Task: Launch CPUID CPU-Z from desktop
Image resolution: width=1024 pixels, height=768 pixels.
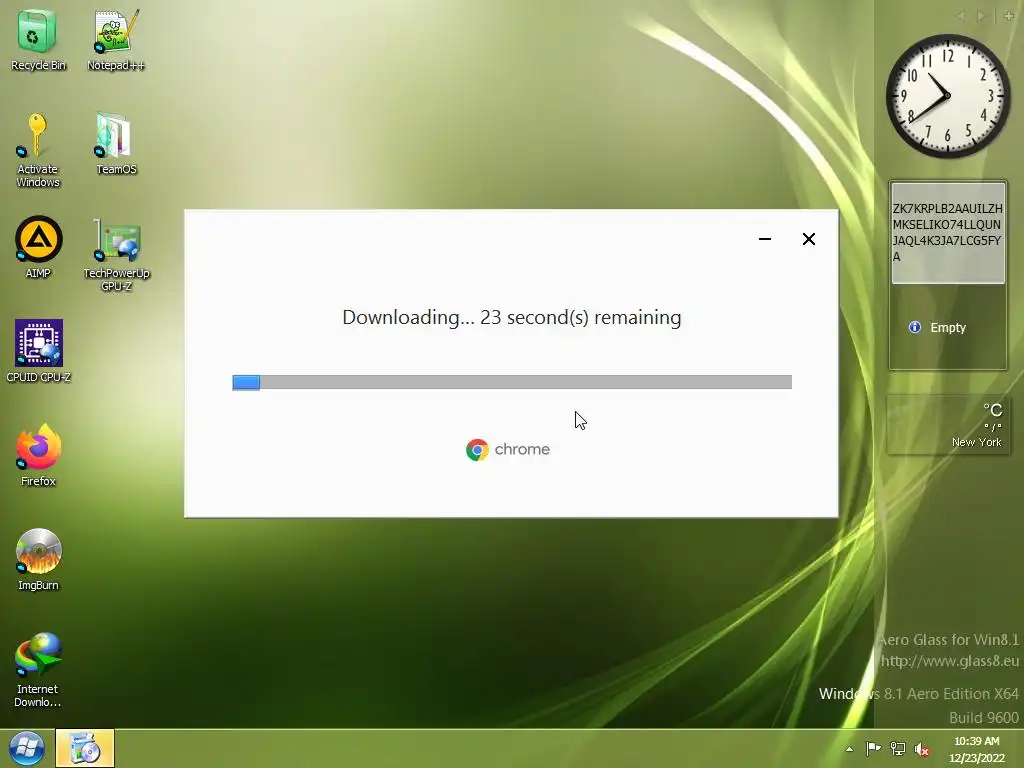Action: click(x=38, y=351)
